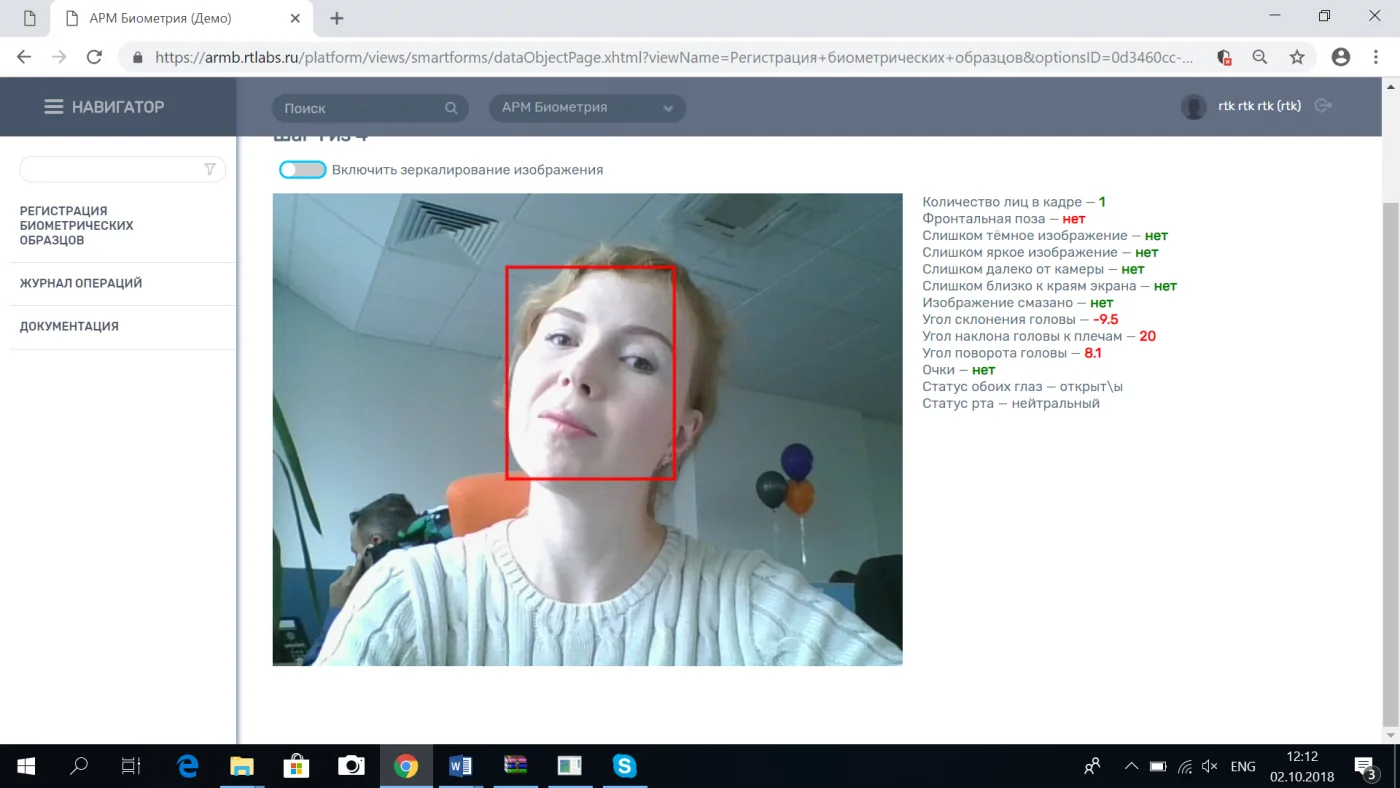The image size is (1400, 788).
Task: Switch to Chrome on taskbar
Action: pyautogui.click(x=406, y=766)
